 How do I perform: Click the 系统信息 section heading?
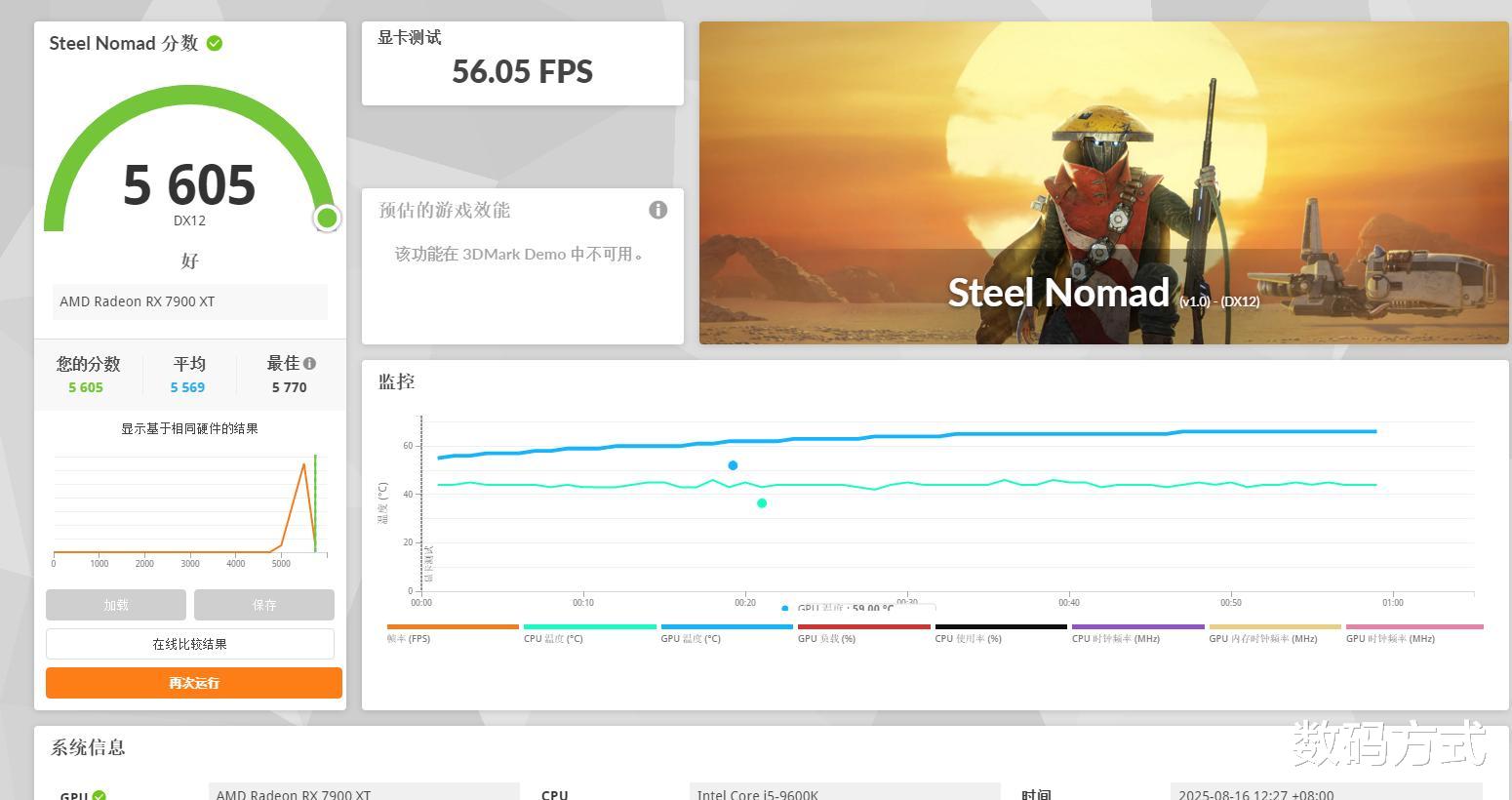coord(88,747)
